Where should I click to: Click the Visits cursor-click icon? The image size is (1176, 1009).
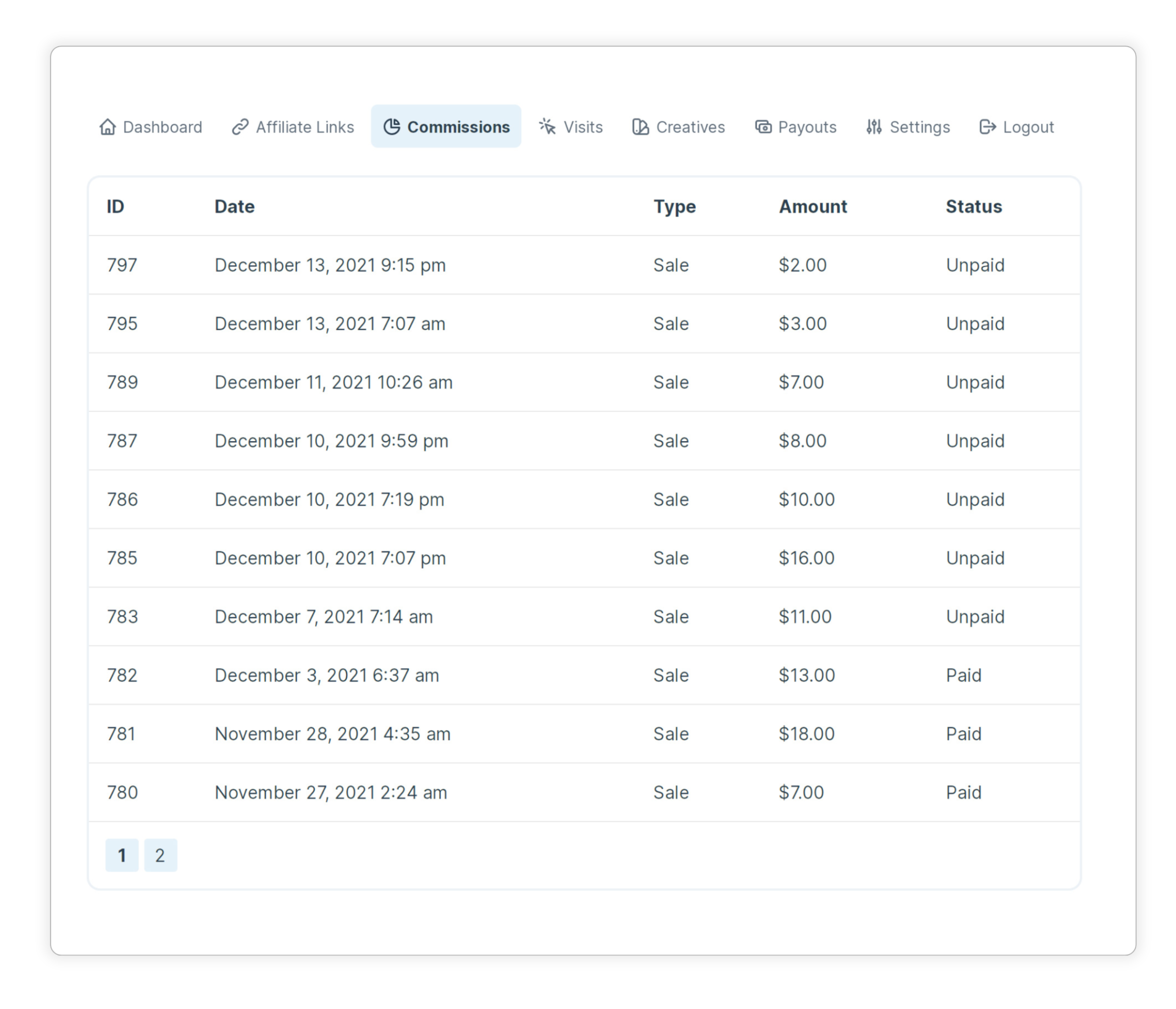(548, 127)
